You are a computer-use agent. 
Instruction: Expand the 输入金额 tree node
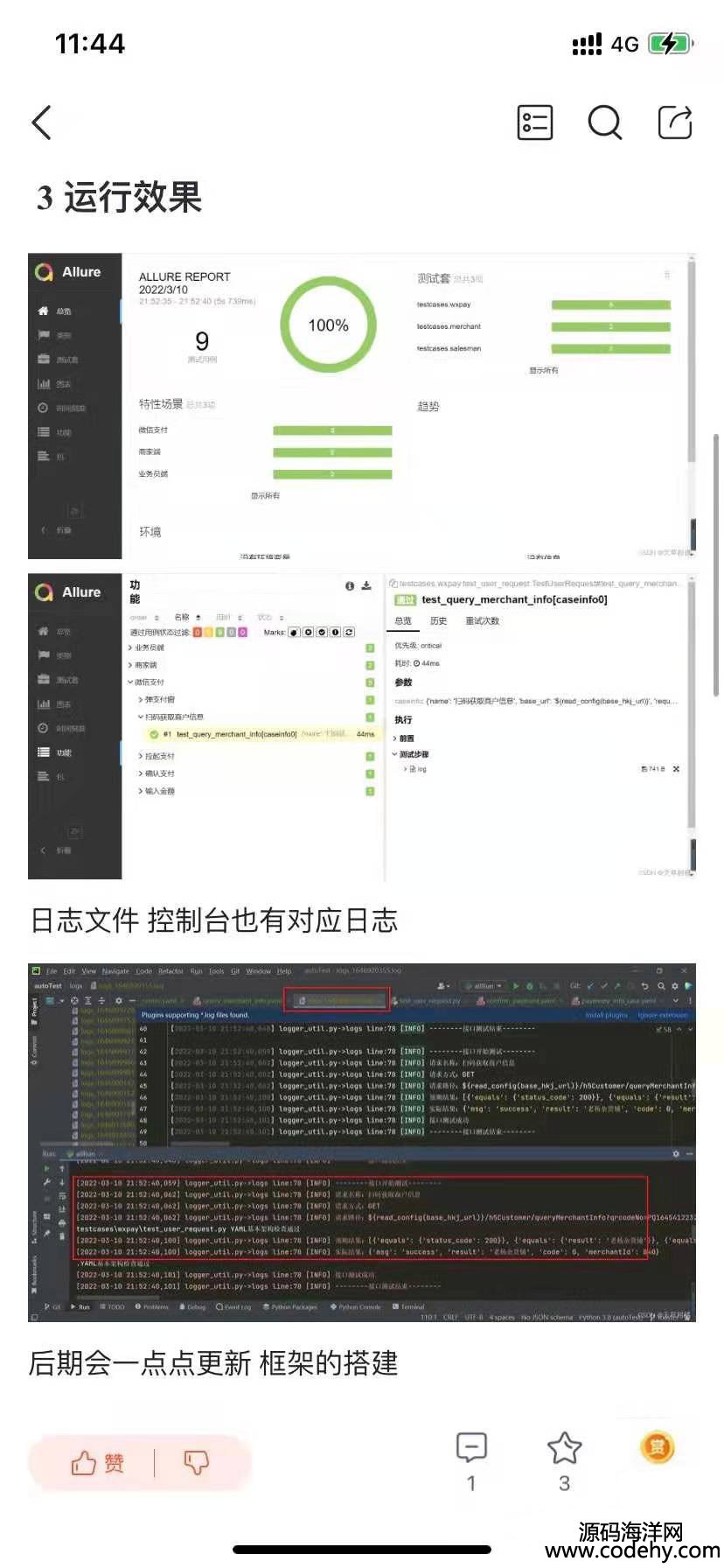tap(157, 791)
